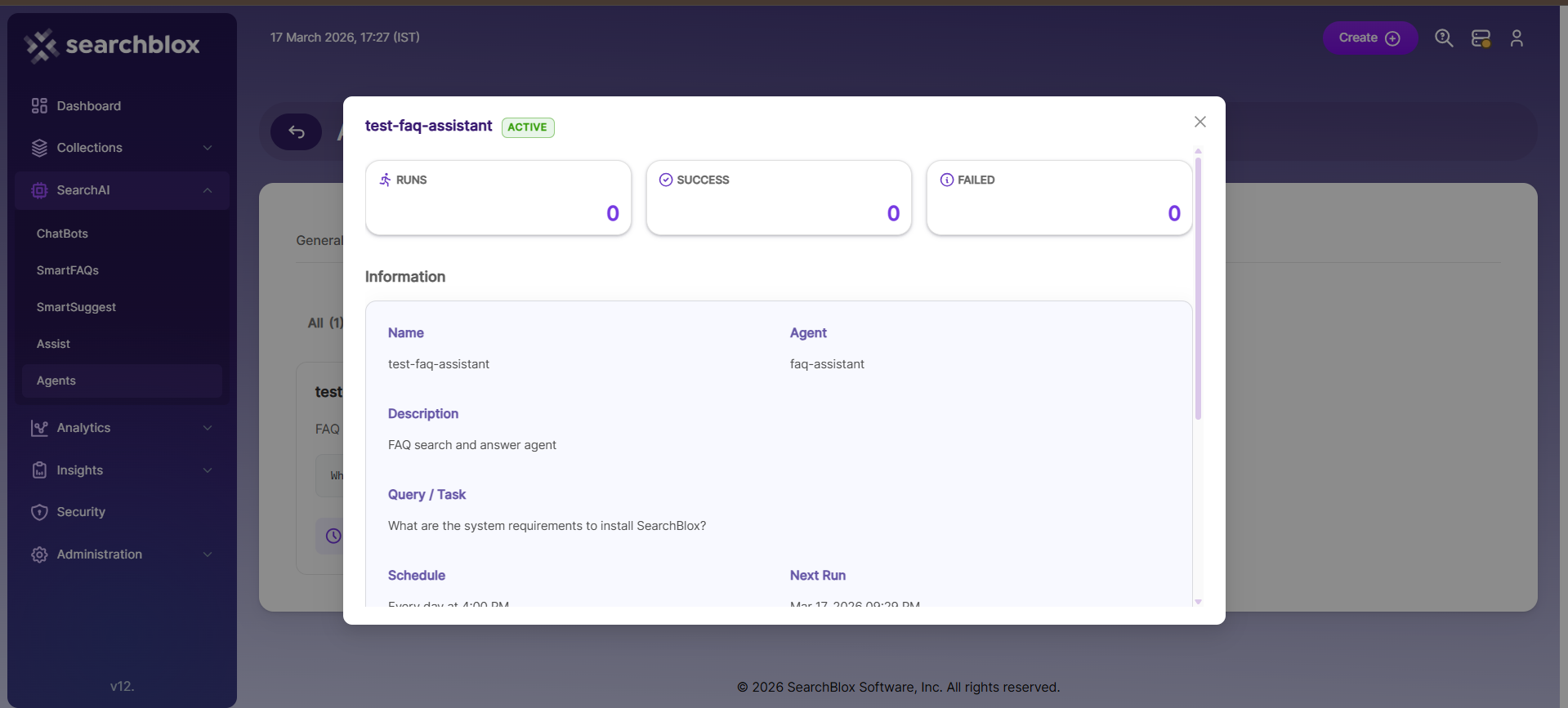Image resolution: width=1568 pixels, height=708 pixels.
Task: Click the date and time in header
Action: click(x=345, y=38)
